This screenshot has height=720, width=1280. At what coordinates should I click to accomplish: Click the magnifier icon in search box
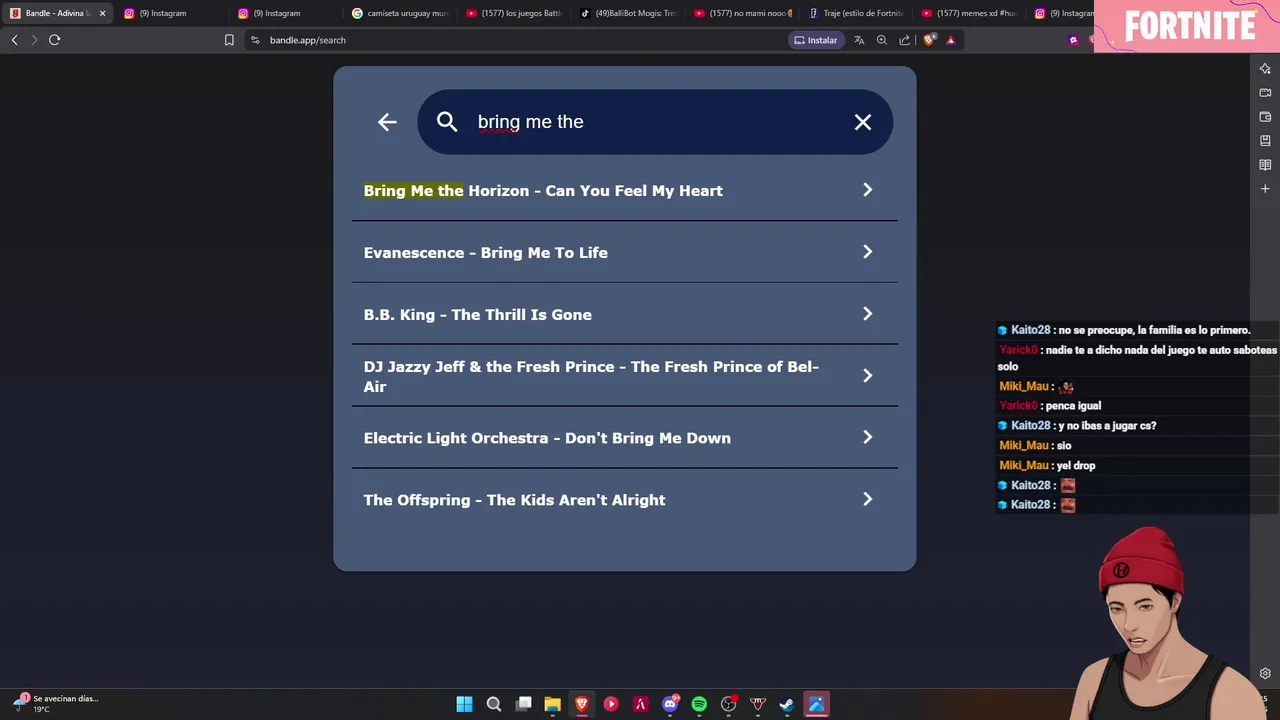click(x=447, y=122)
